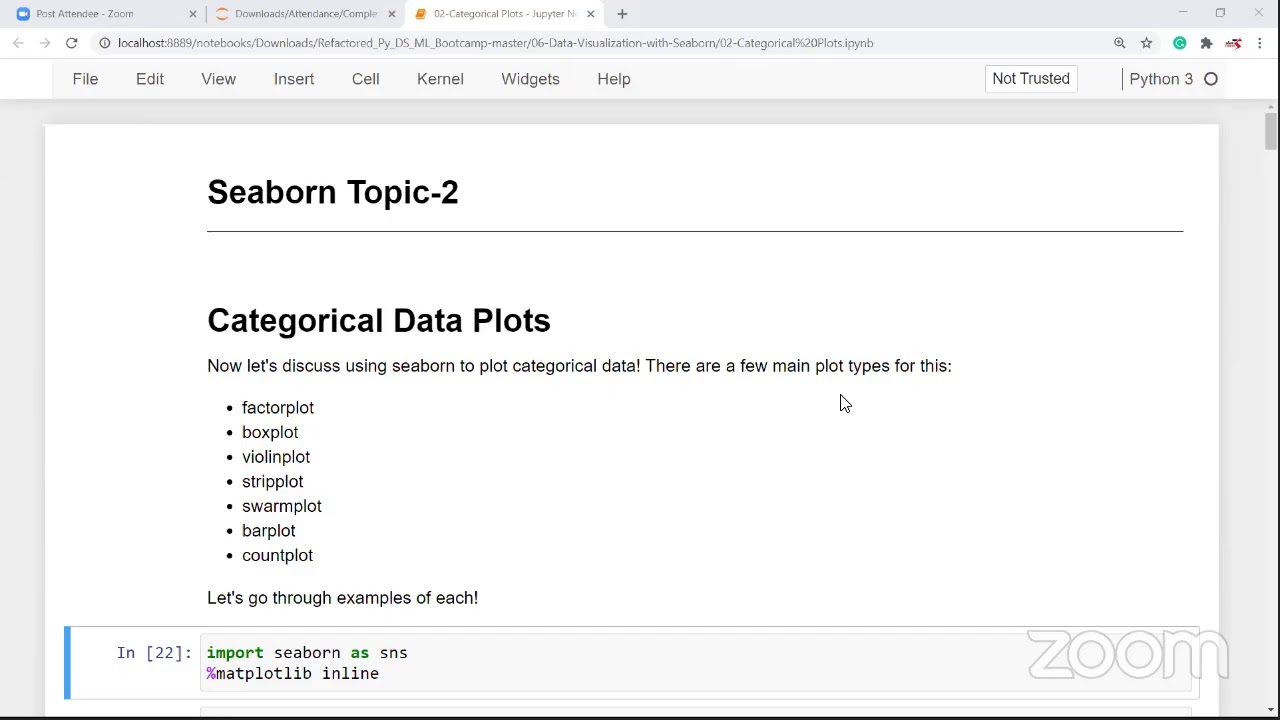Close the Post Attendee - Zoom tab
This screenshot has height=720, width=1280.
tap(193, 14)
